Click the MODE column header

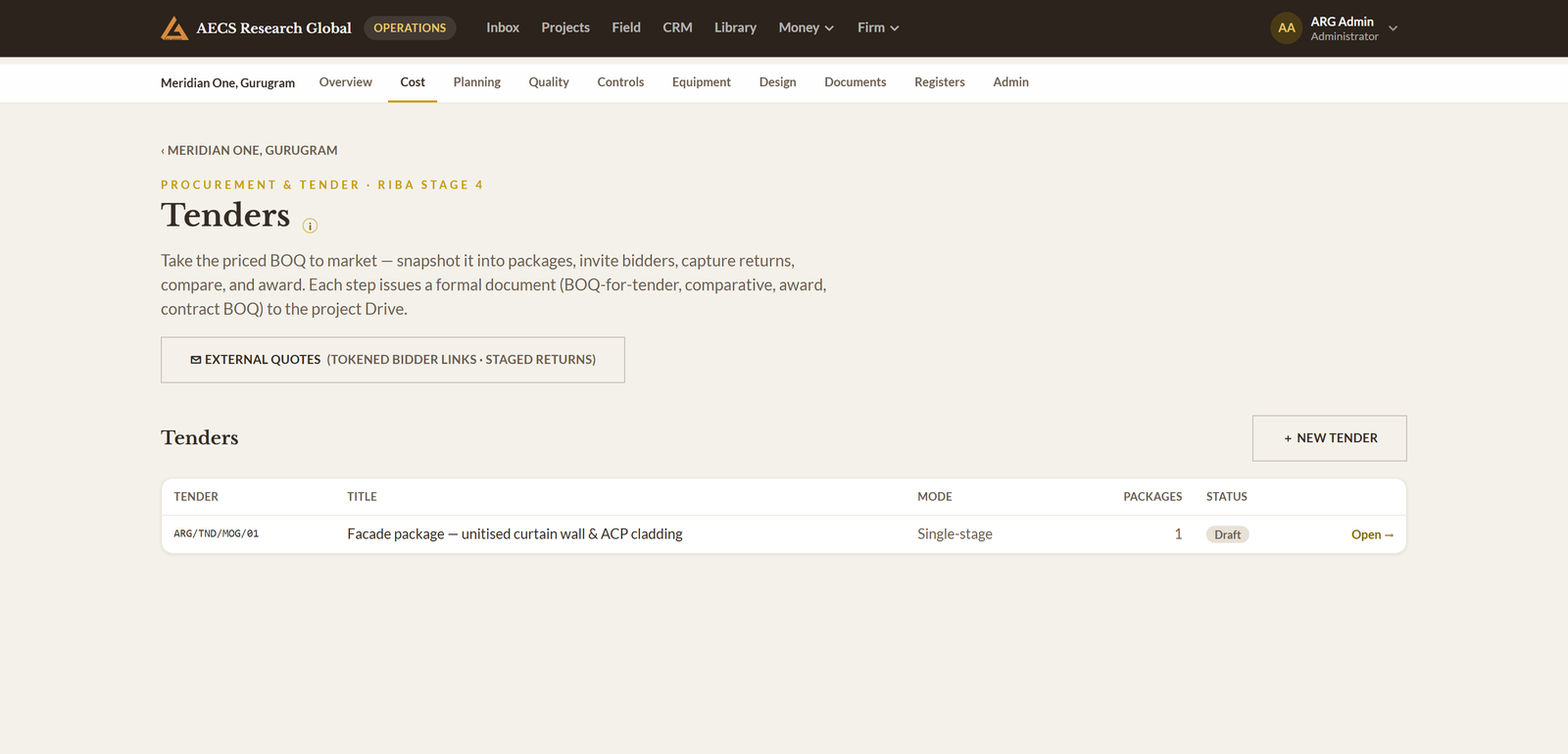(x=935, y=497)
